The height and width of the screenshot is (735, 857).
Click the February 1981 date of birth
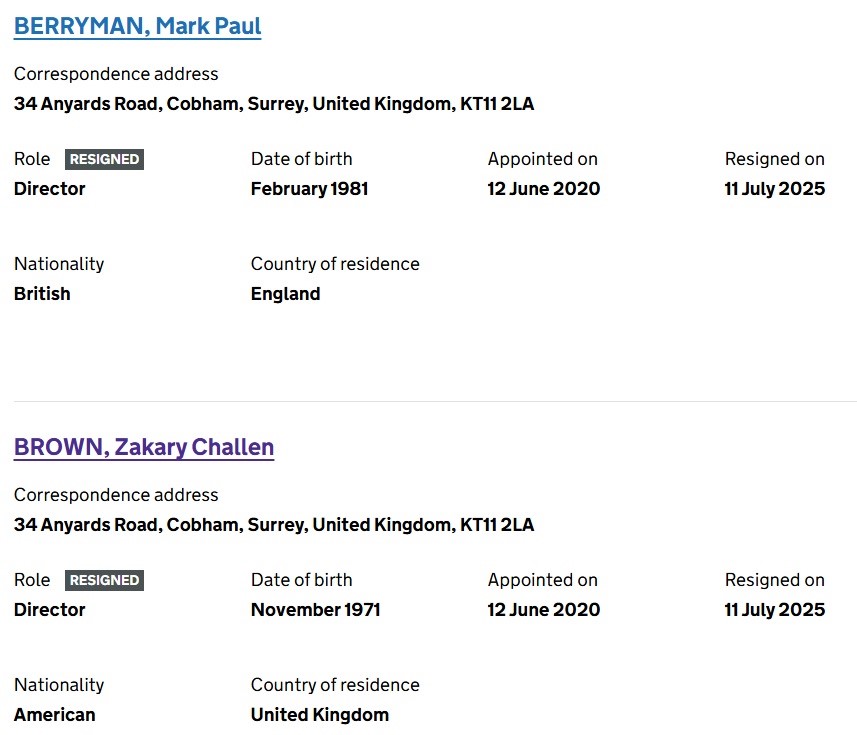[309, 189]
